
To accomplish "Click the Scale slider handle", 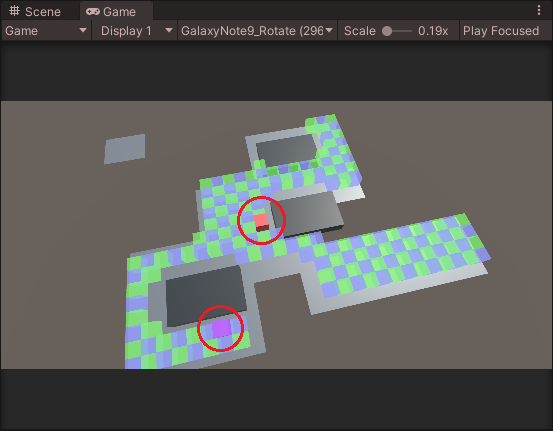I will (x=387, y=31).
